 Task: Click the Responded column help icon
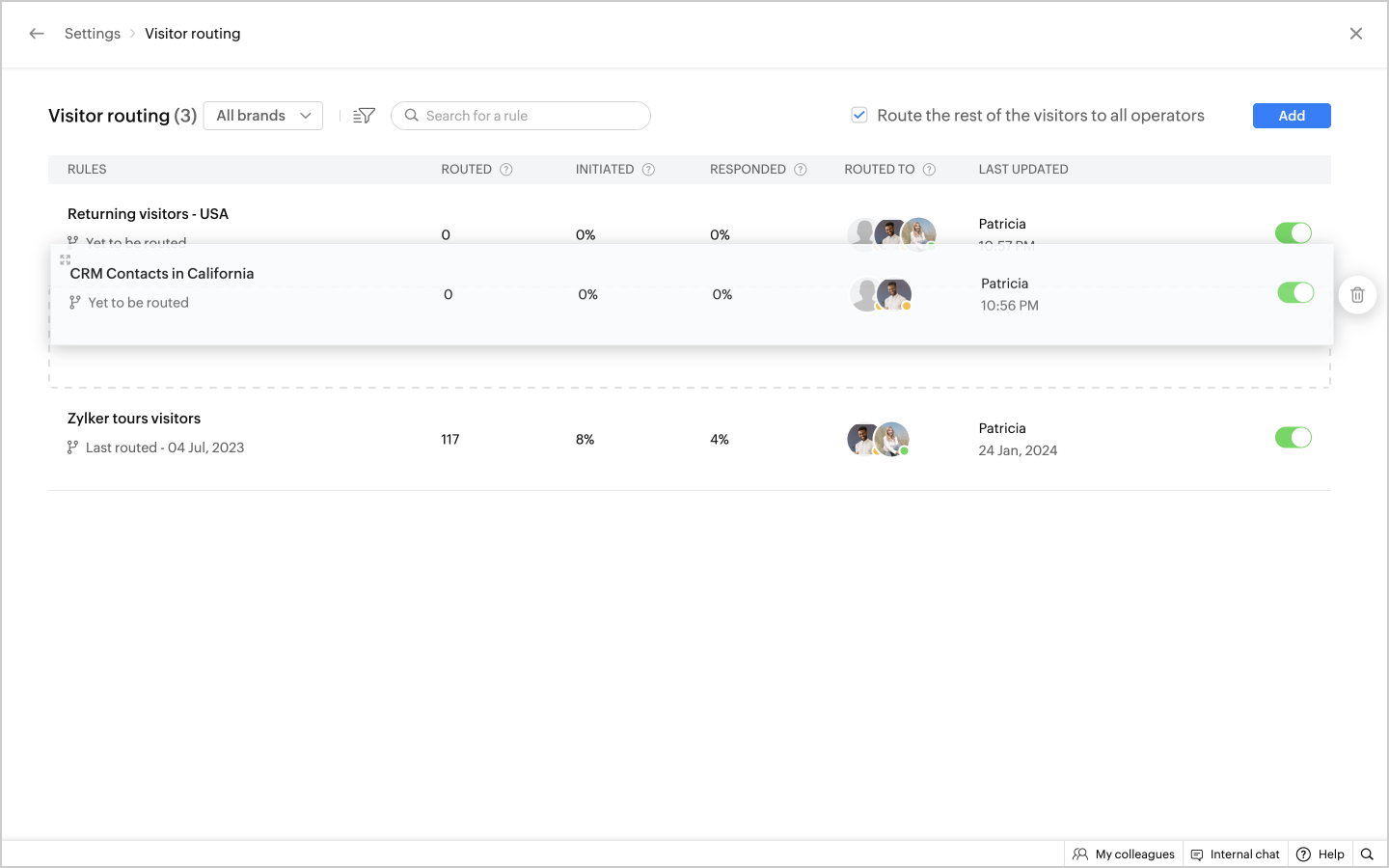click(800, 170)
